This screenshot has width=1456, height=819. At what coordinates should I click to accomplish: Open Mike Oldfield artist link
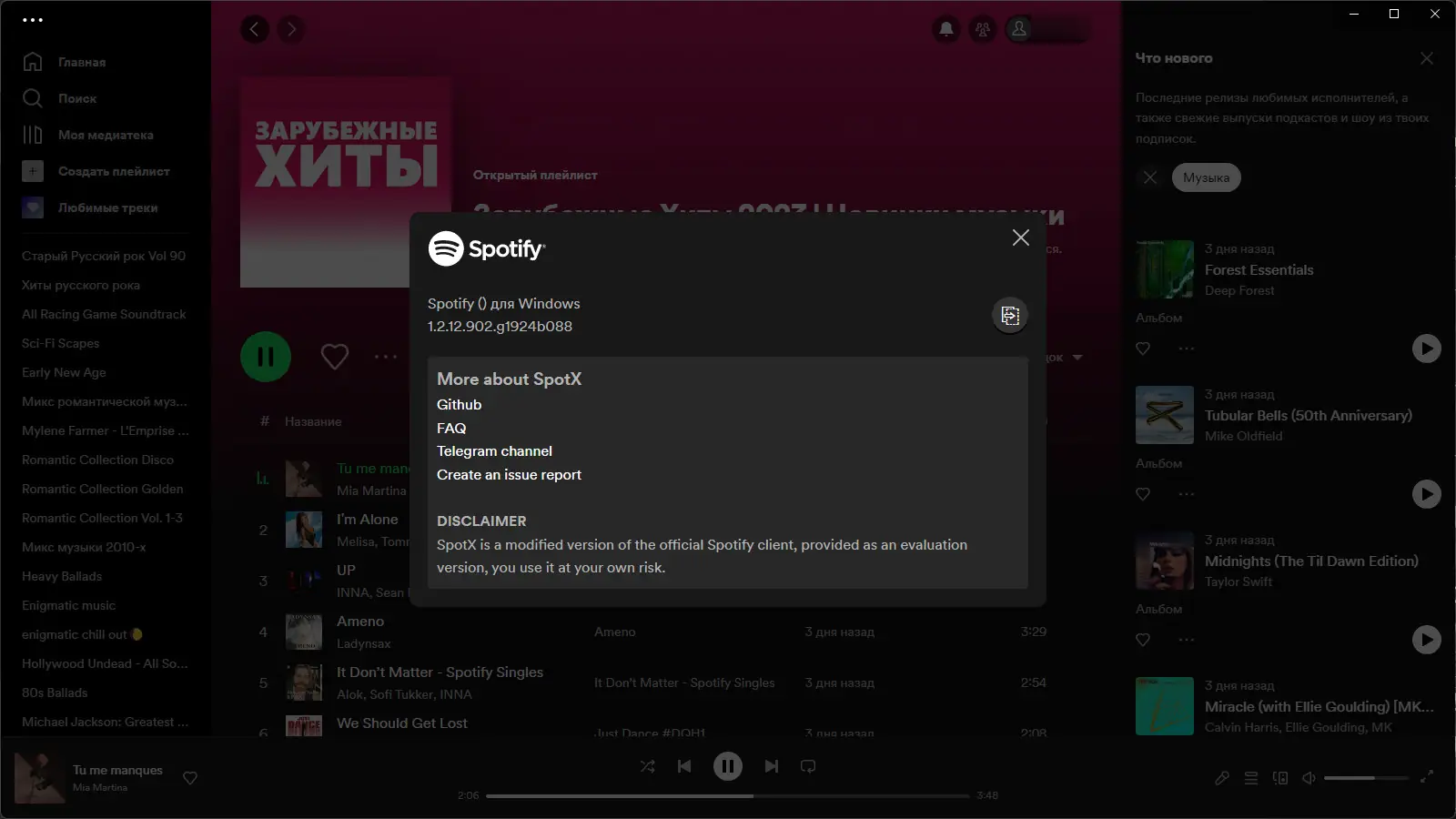(x=1243, y=436)
